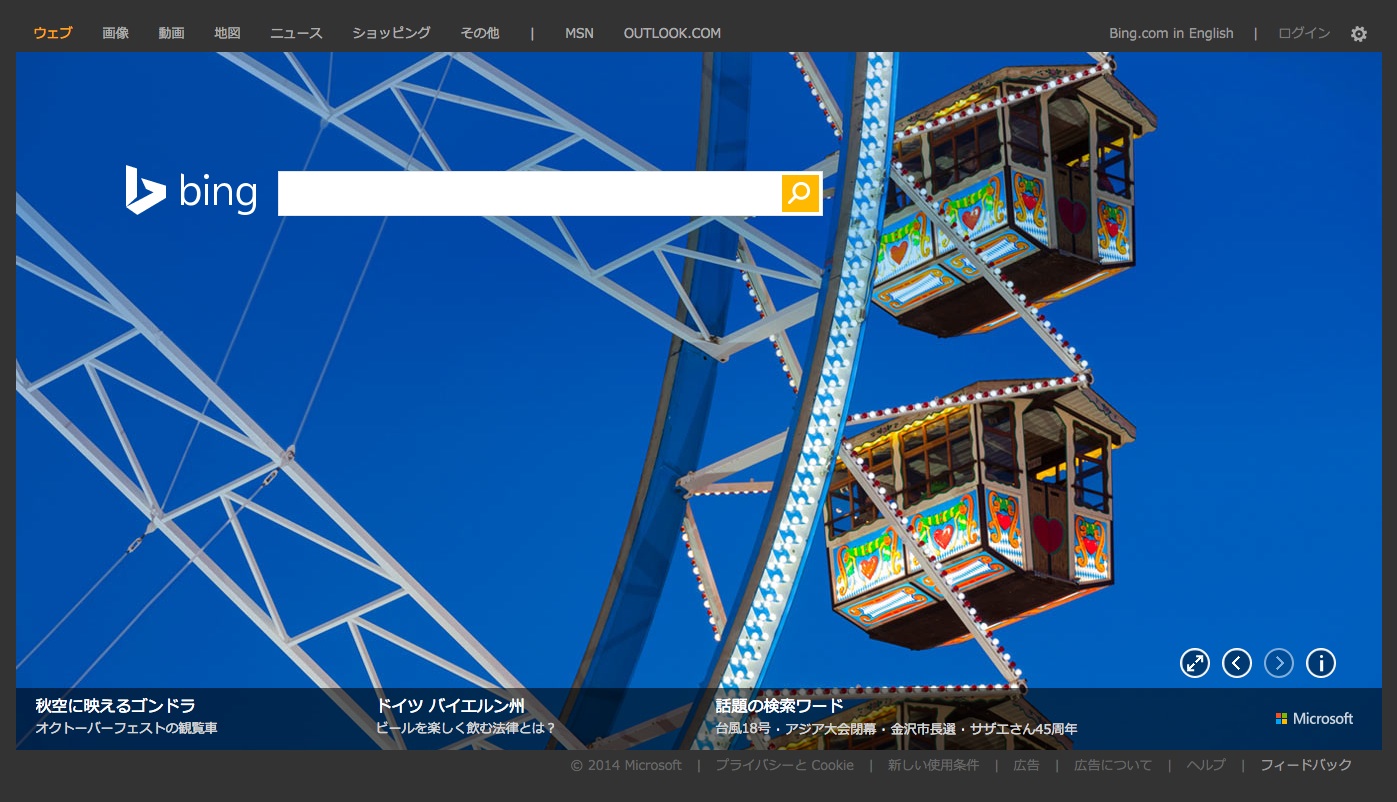The image size is (1397, 802).
Task: Click the ショッピング navigation item
Action: point(391,33)
